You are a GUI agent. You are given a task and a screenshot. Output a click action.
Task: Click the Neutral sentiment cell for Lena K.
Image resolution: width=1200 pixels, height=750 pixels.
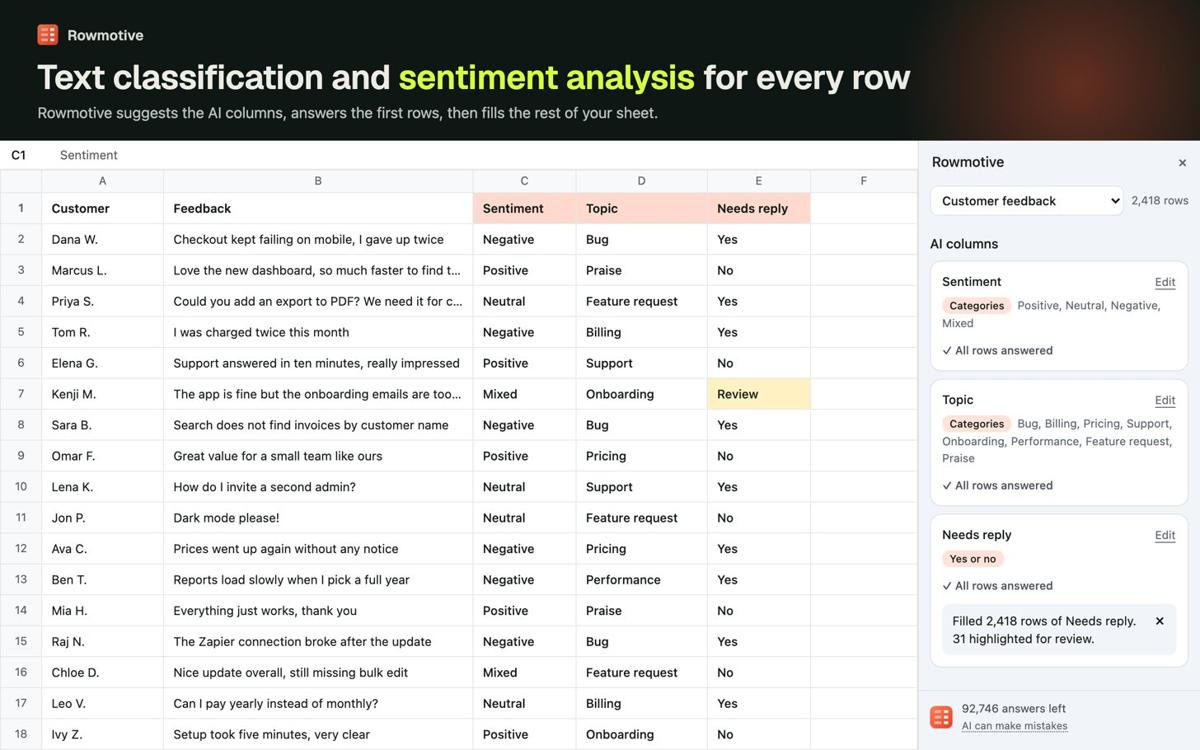coord(524,487)
